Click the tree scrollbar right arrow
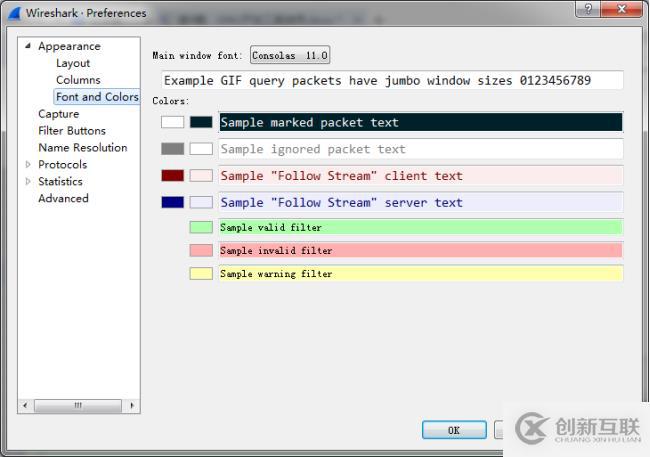650x457 pixels. (132, 405)
